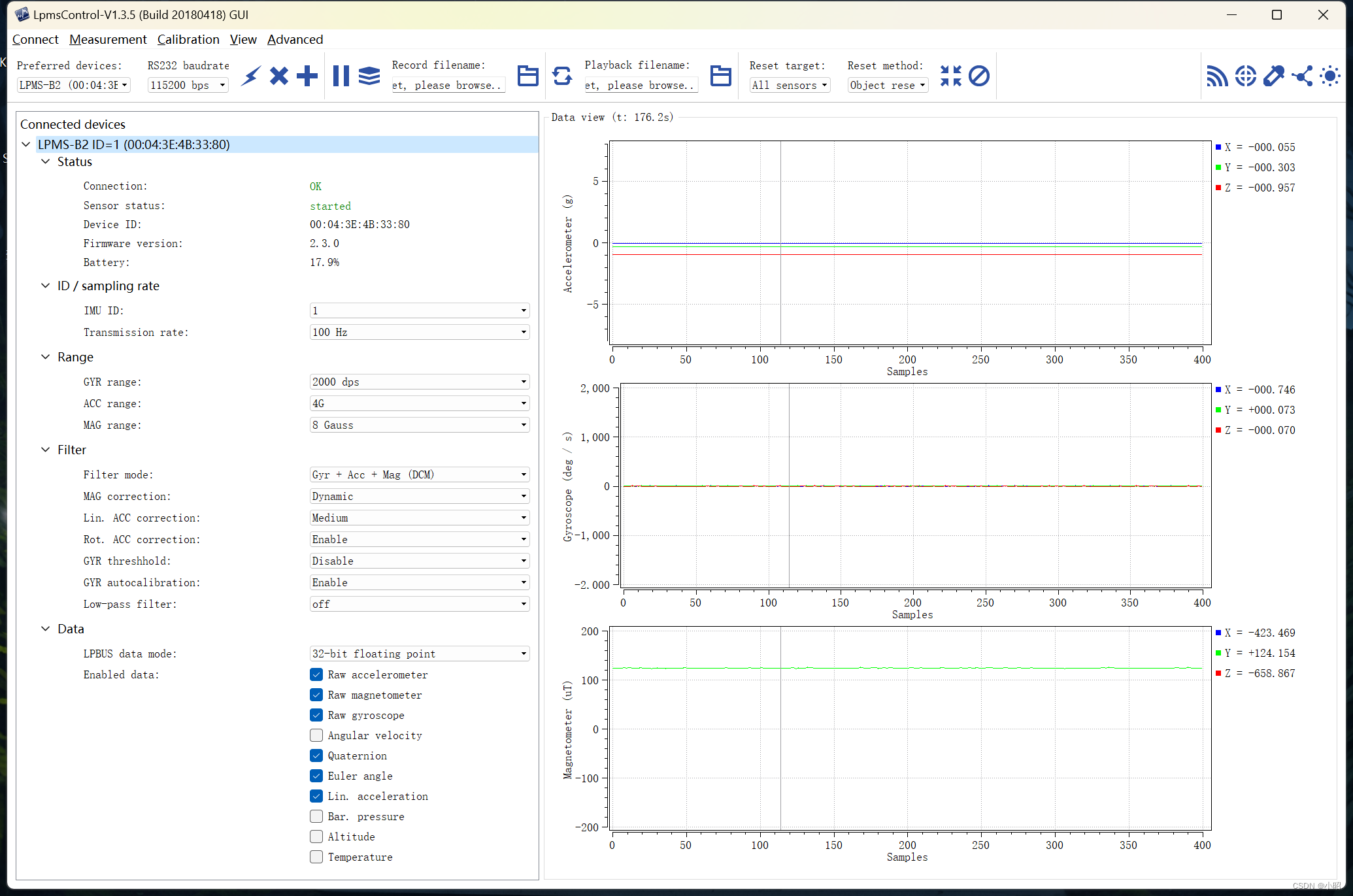This screenshot has width=1353, height=896.
Task: Open the Advanced menu
Action: pyautogui.click(x=295, y=39)
